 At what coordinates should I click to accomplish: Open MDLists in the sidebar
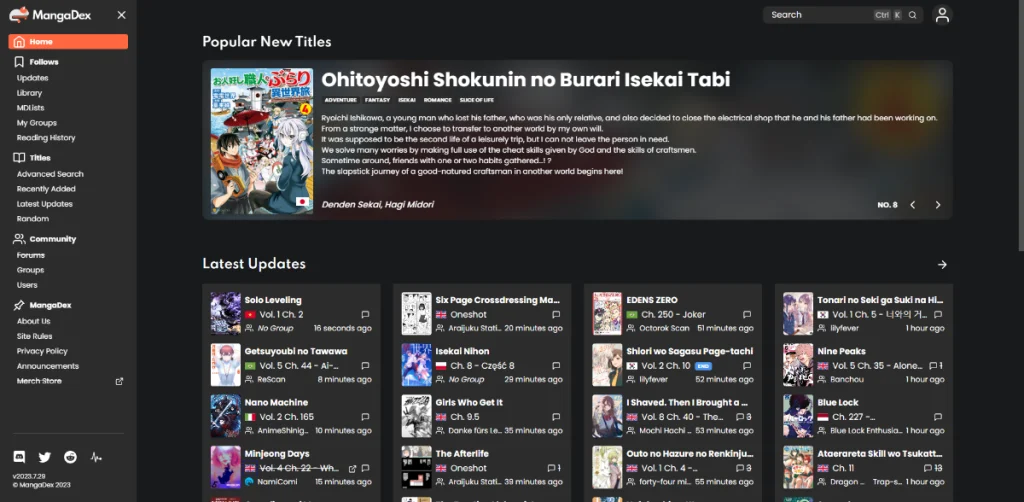point(31,108)
